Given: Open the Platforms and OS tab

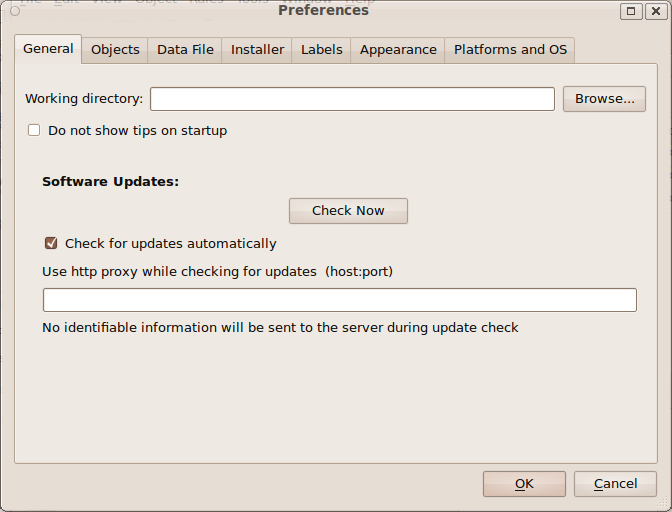Looking at the screenshot, I should click(x=510, y=50).
